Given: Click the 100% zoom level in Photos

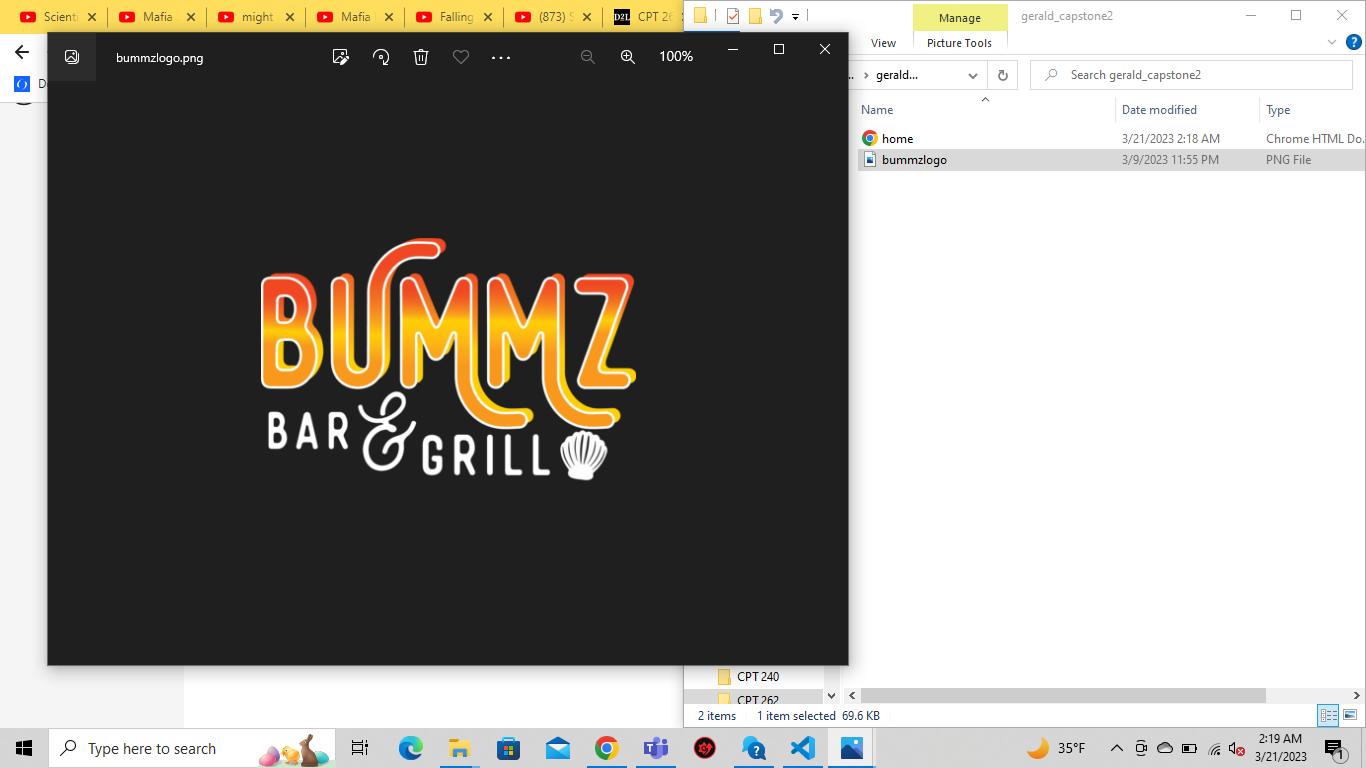Looking at the screenshot, I should click(x=676, y=57).
